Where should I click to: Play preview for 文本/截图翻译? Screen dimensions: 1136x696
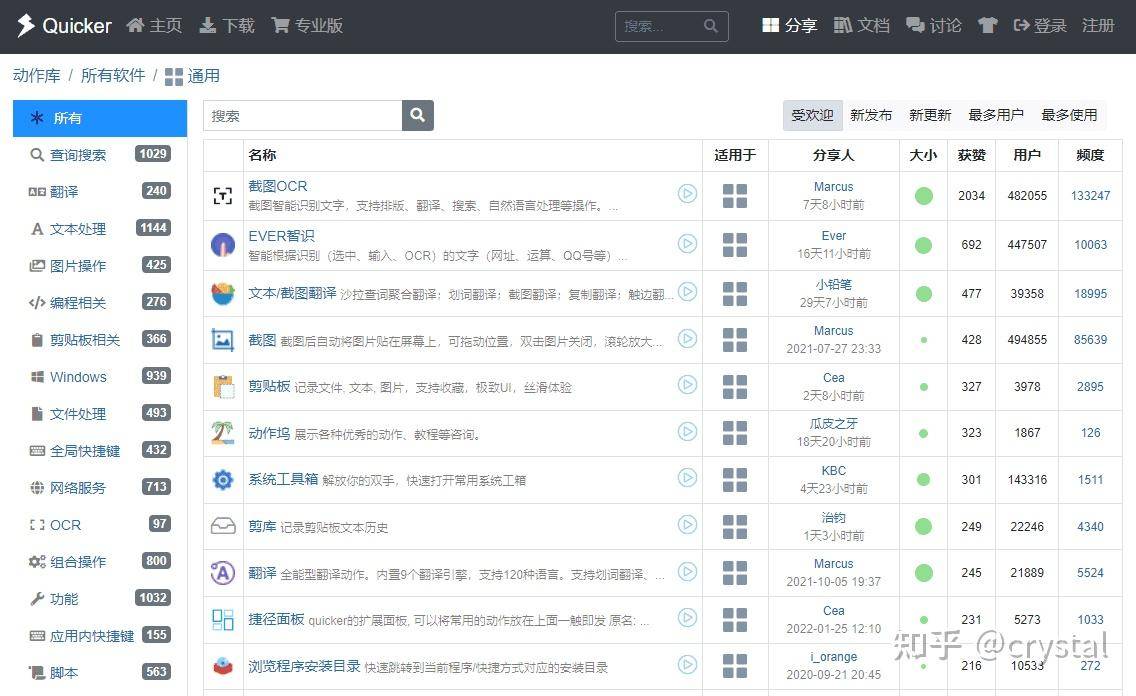pos(688,292)
